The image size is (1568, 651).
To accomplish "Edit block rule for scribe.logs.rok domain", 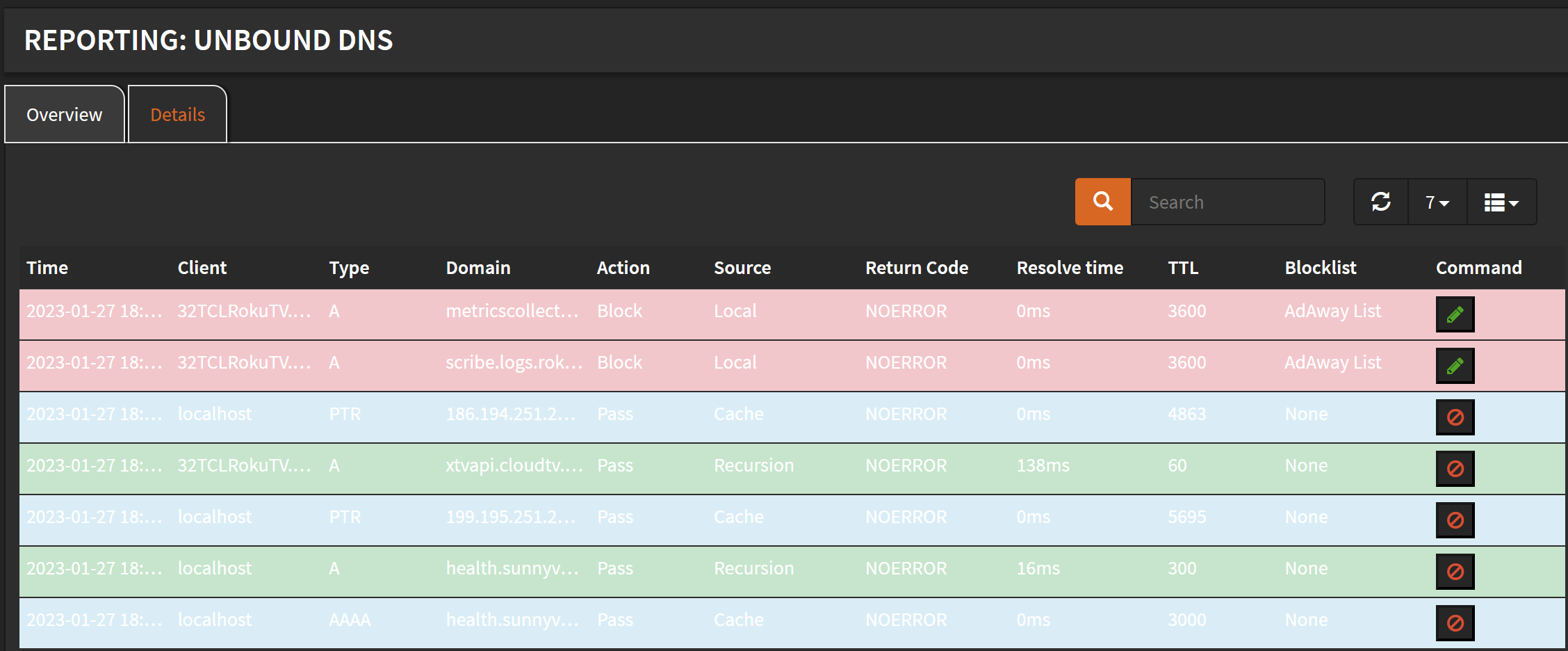I will (1455, 365).
